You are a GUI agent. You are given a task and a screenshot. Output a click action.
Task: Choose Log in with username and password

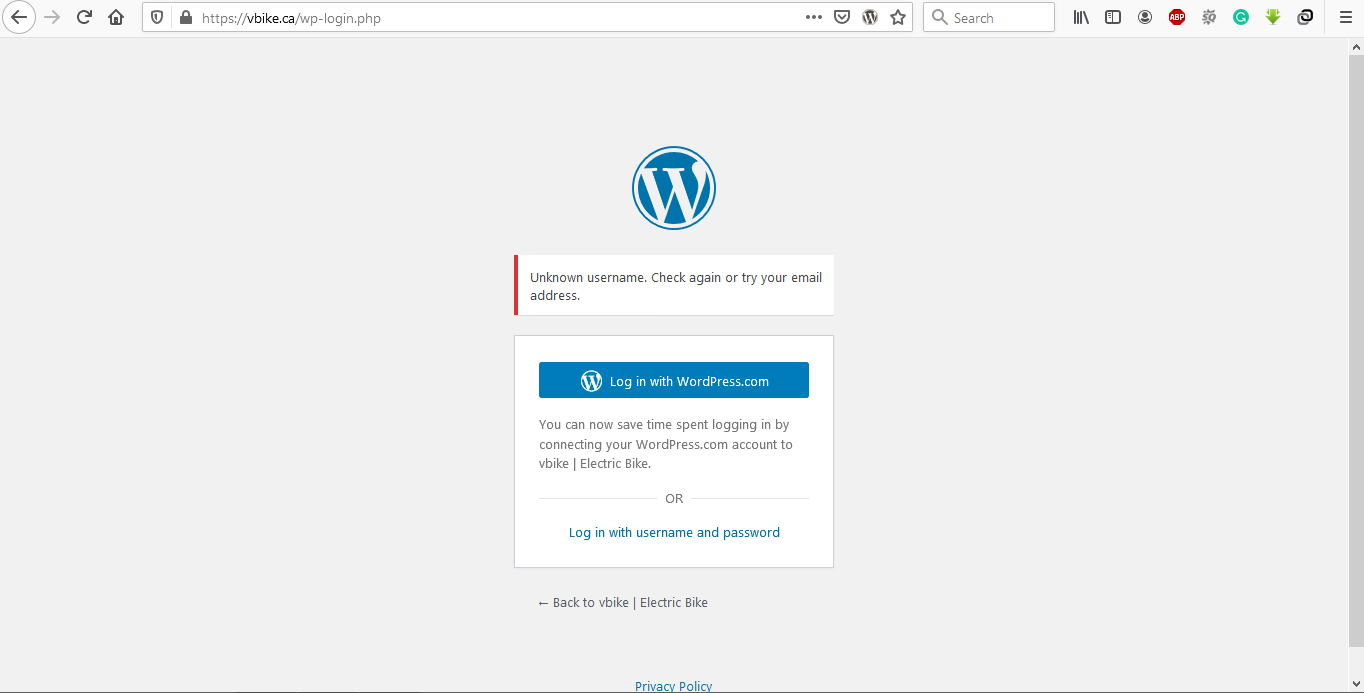(674, 532)
